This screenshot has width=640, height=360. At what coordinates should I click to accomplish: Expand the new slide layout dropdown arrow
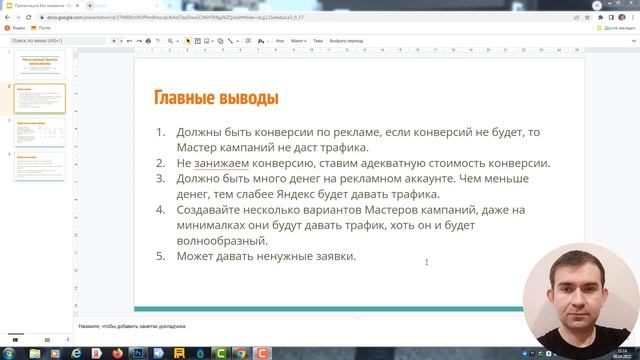tap(121, 41)
